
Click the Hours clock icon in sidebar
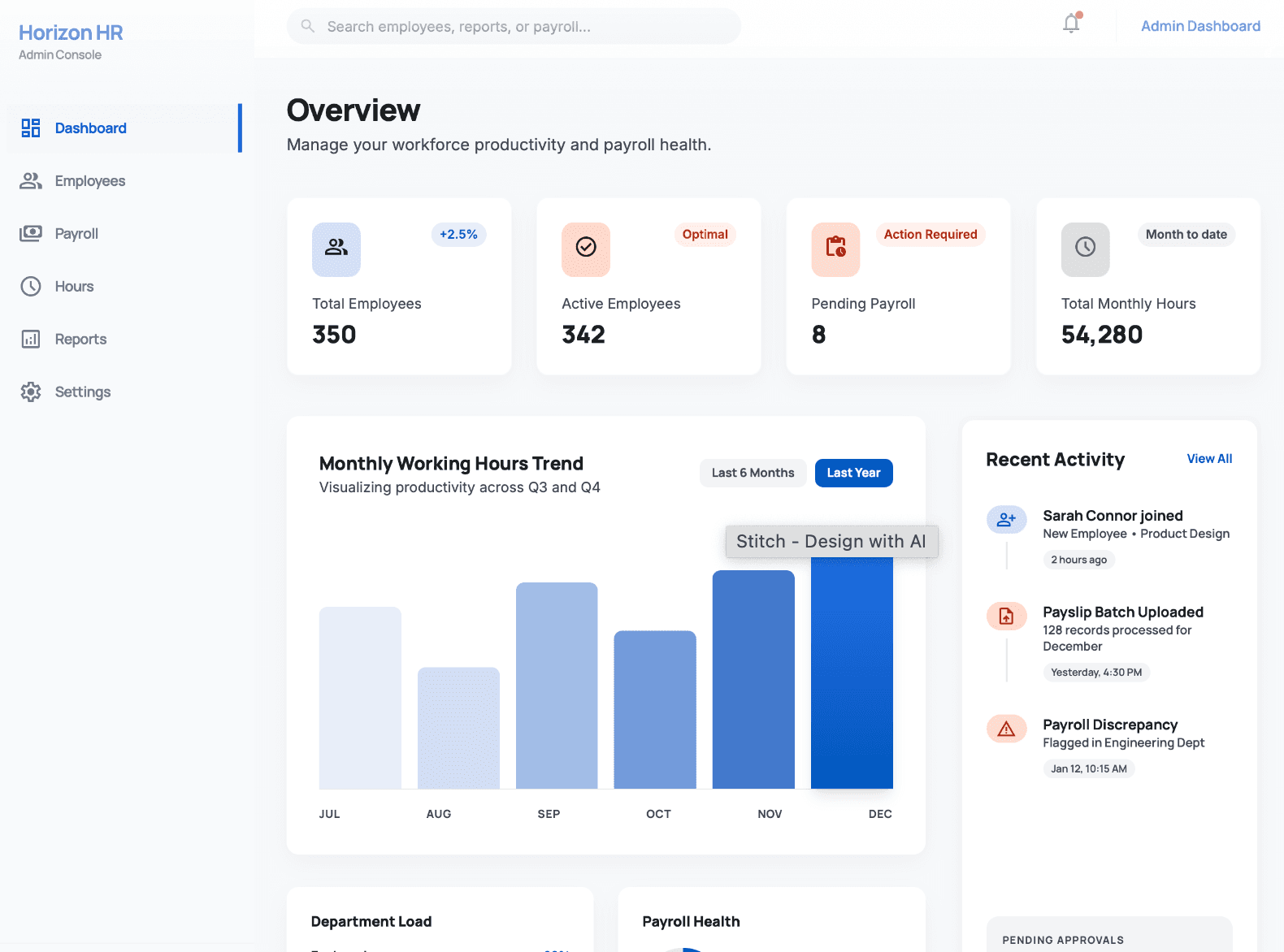pyautogui.click(x=31, y=286)
